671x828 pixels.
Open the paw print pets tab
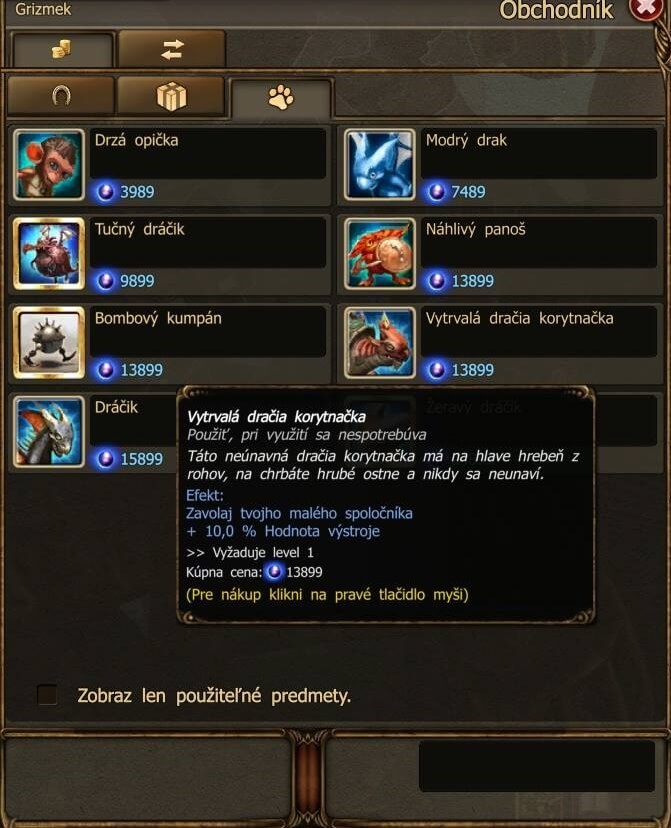click(281, 98)
